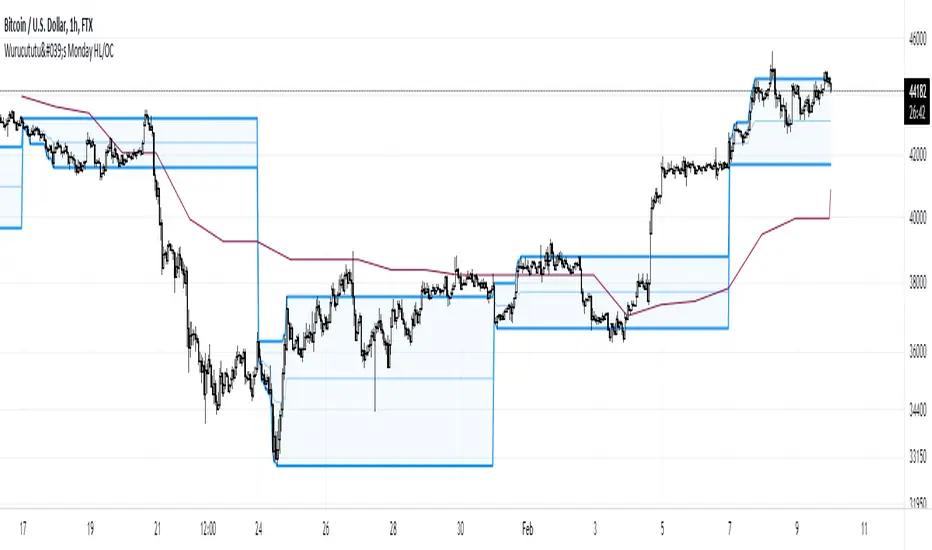
Task: Click the 40000 price axis label
Action: (x=916, y=218)
